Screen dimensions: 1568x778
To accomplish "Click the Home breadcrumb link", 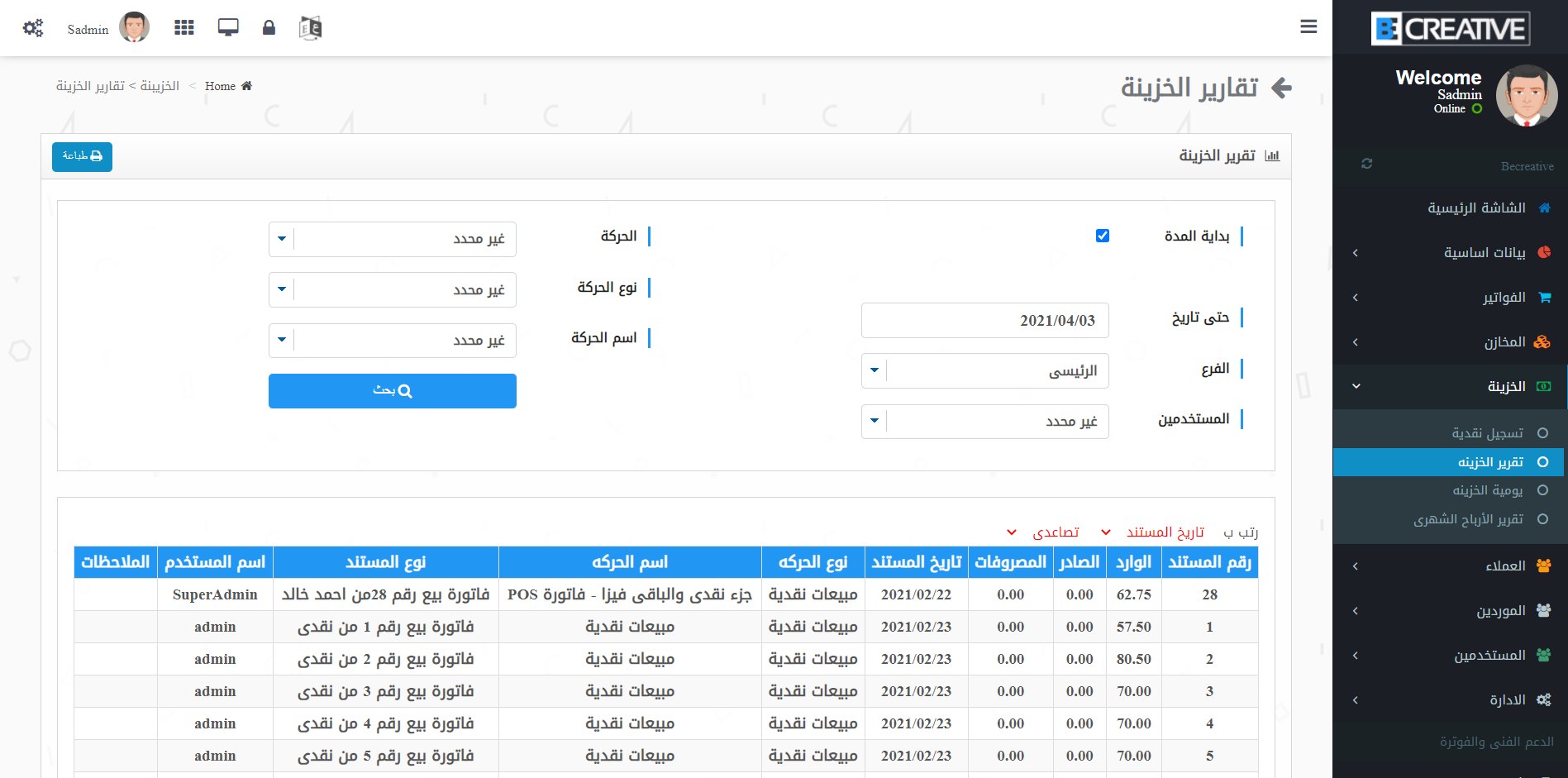I will [x=221, y=86].
